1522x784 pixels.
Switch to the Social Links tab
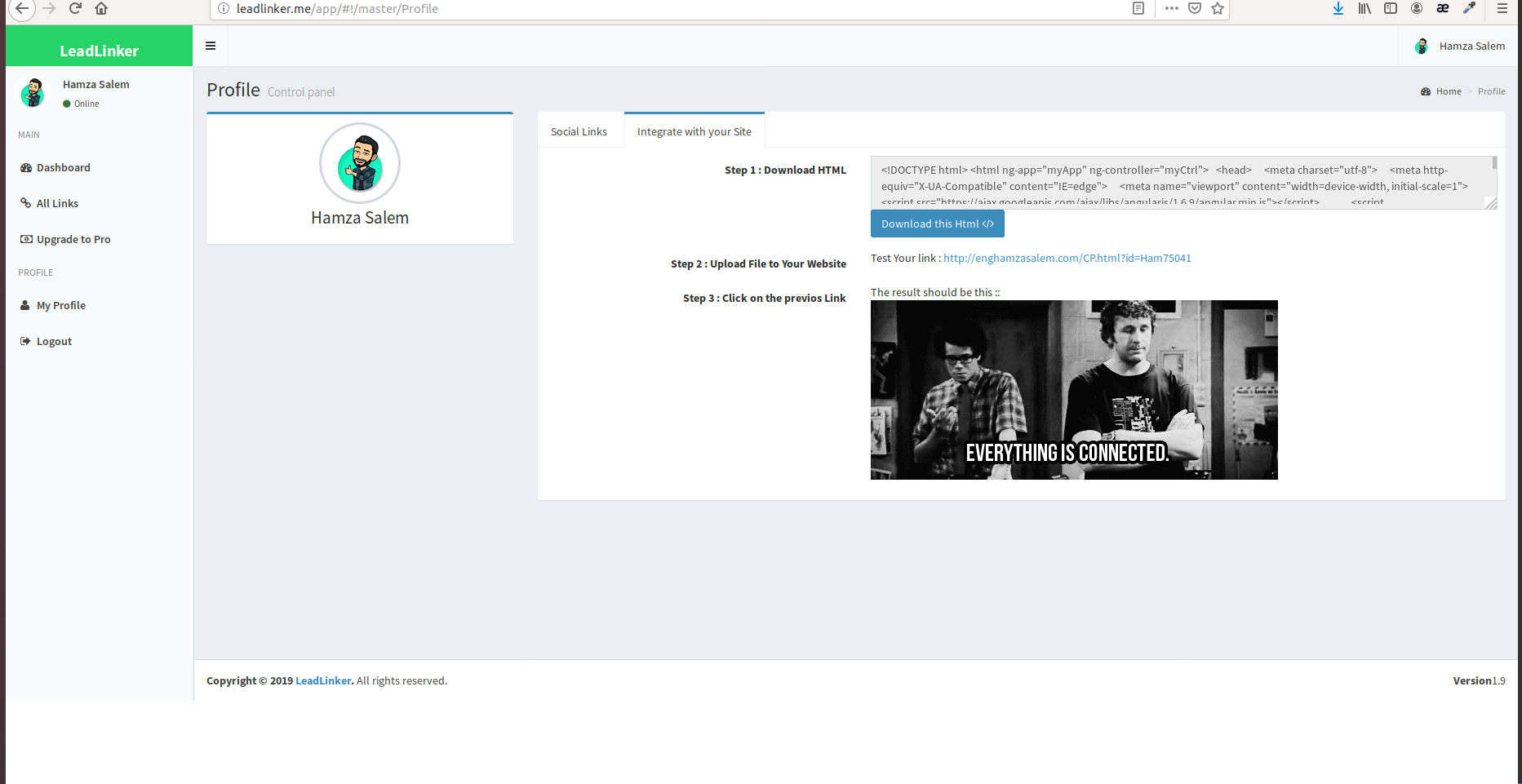click(579, 131)
